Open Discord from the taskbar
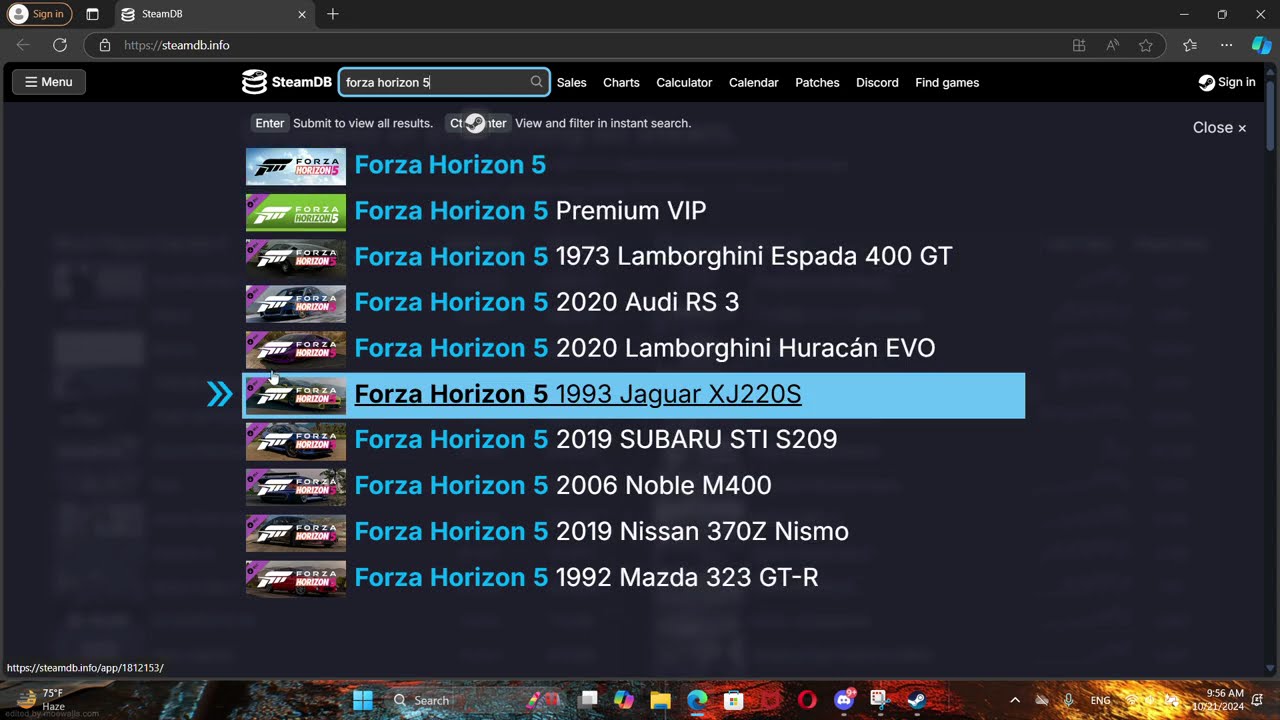 pos(843,700)
